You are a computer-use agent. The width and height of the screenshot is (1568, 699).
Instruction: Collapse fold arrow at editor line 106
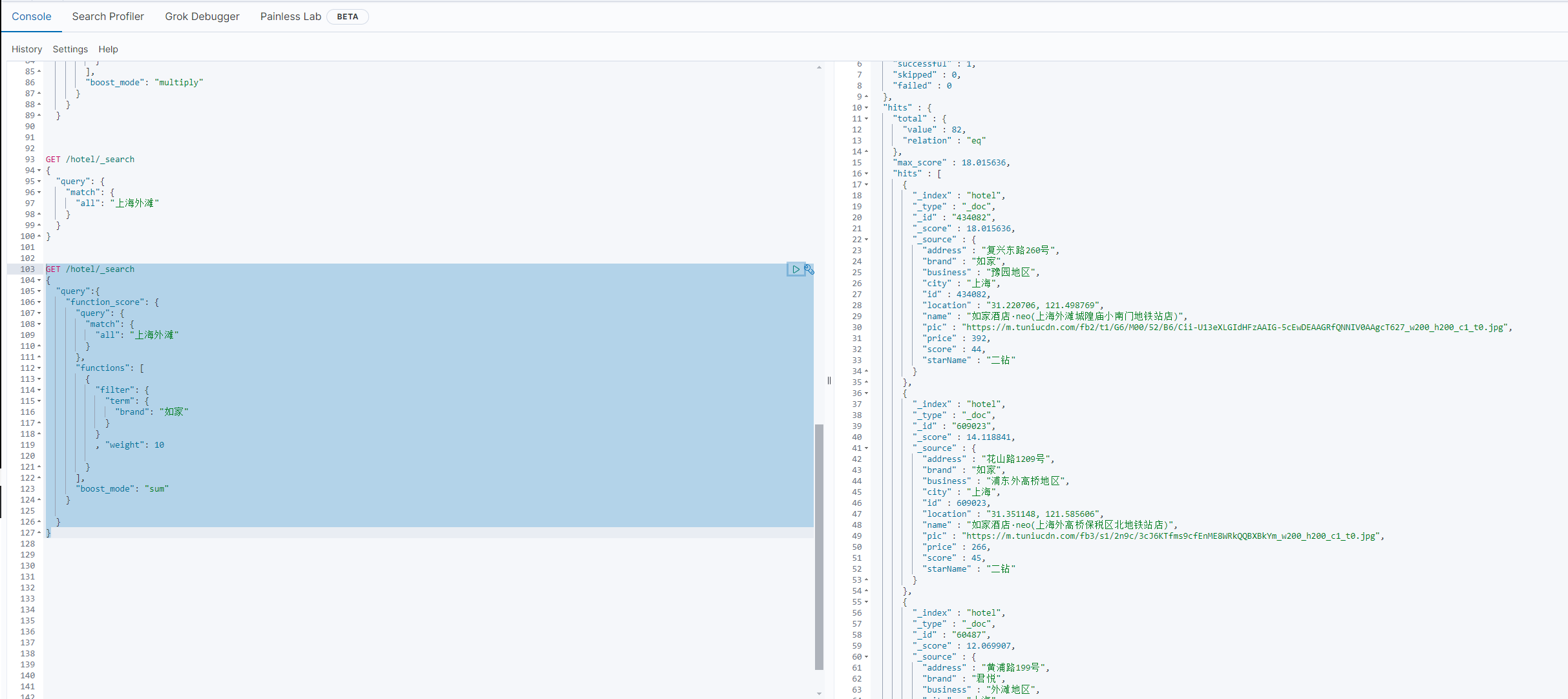(39, 302)
